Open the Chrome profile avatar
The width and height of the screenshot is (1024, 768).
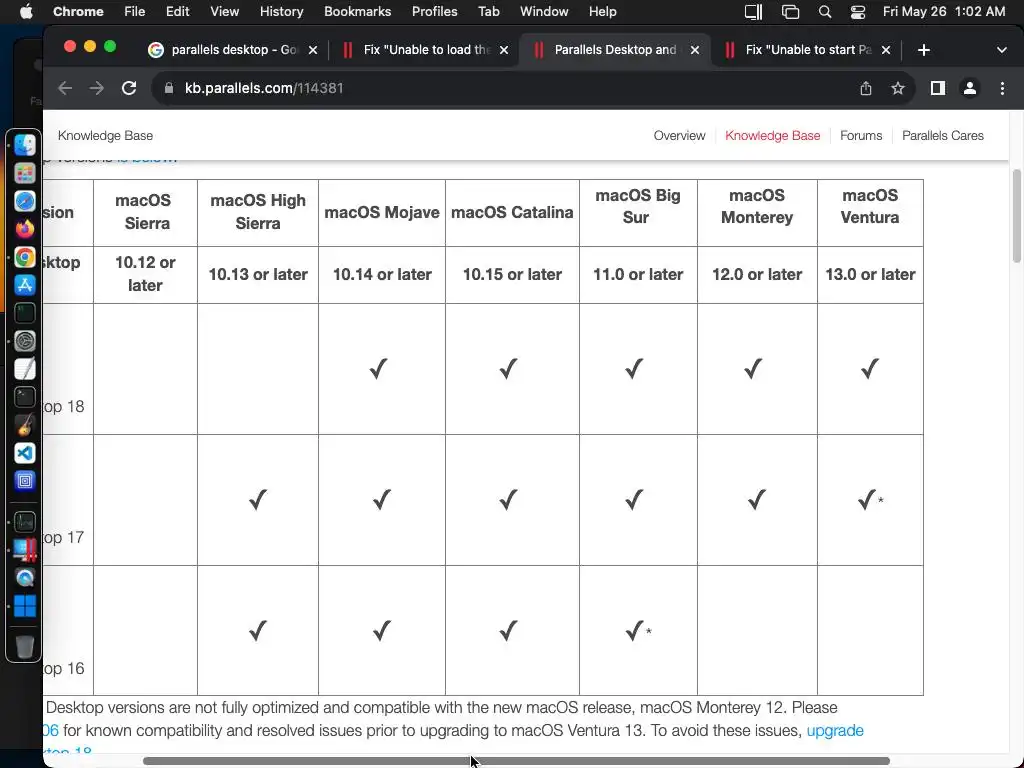[970, 88]
